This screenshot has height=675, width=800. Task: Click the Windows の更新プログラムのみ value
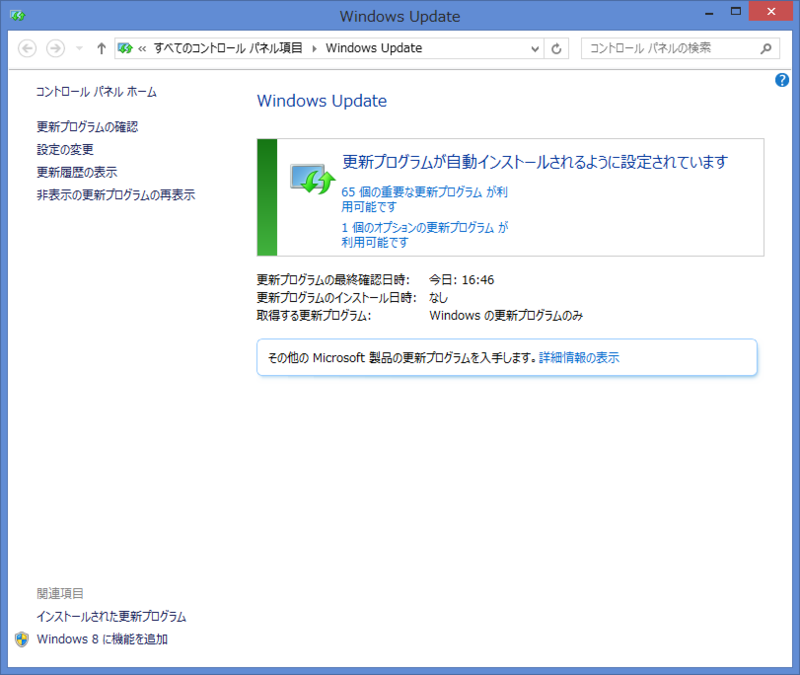click(x=506, y=315)
